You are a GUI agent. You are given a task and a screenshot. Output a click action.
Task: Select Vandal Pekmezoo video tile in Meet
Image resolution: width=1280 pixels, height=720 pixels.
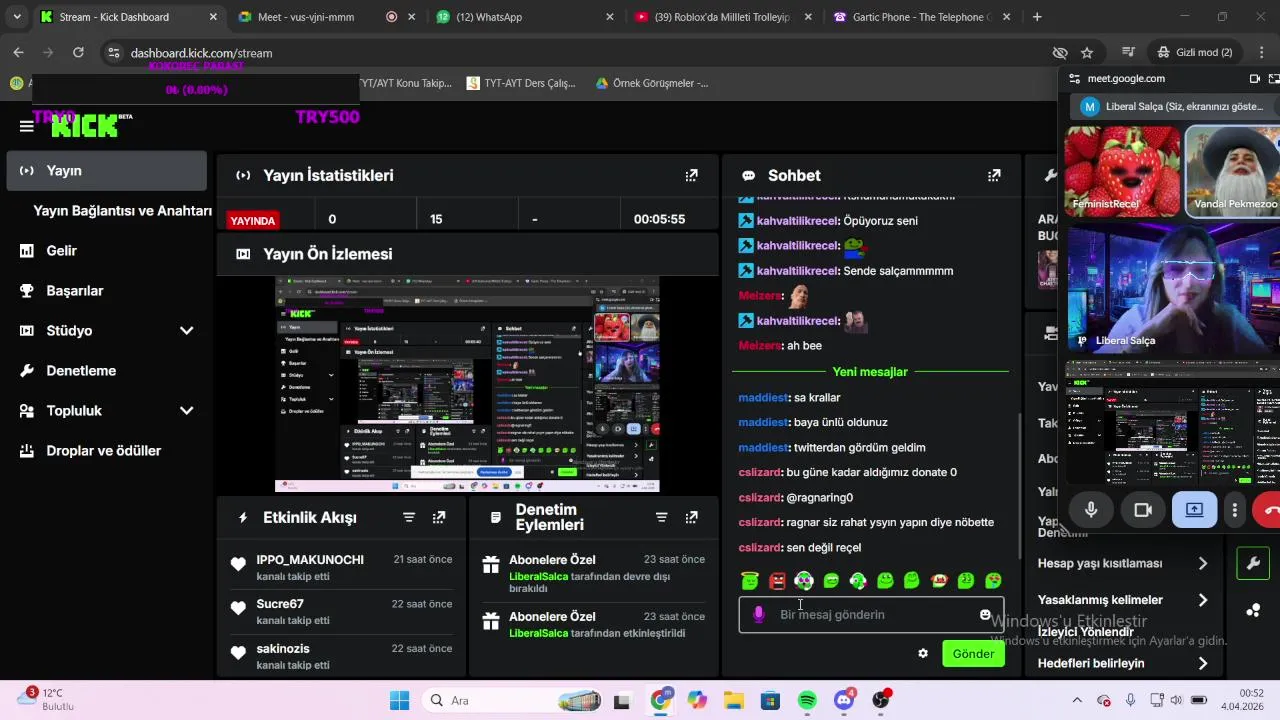point(1232,170)
